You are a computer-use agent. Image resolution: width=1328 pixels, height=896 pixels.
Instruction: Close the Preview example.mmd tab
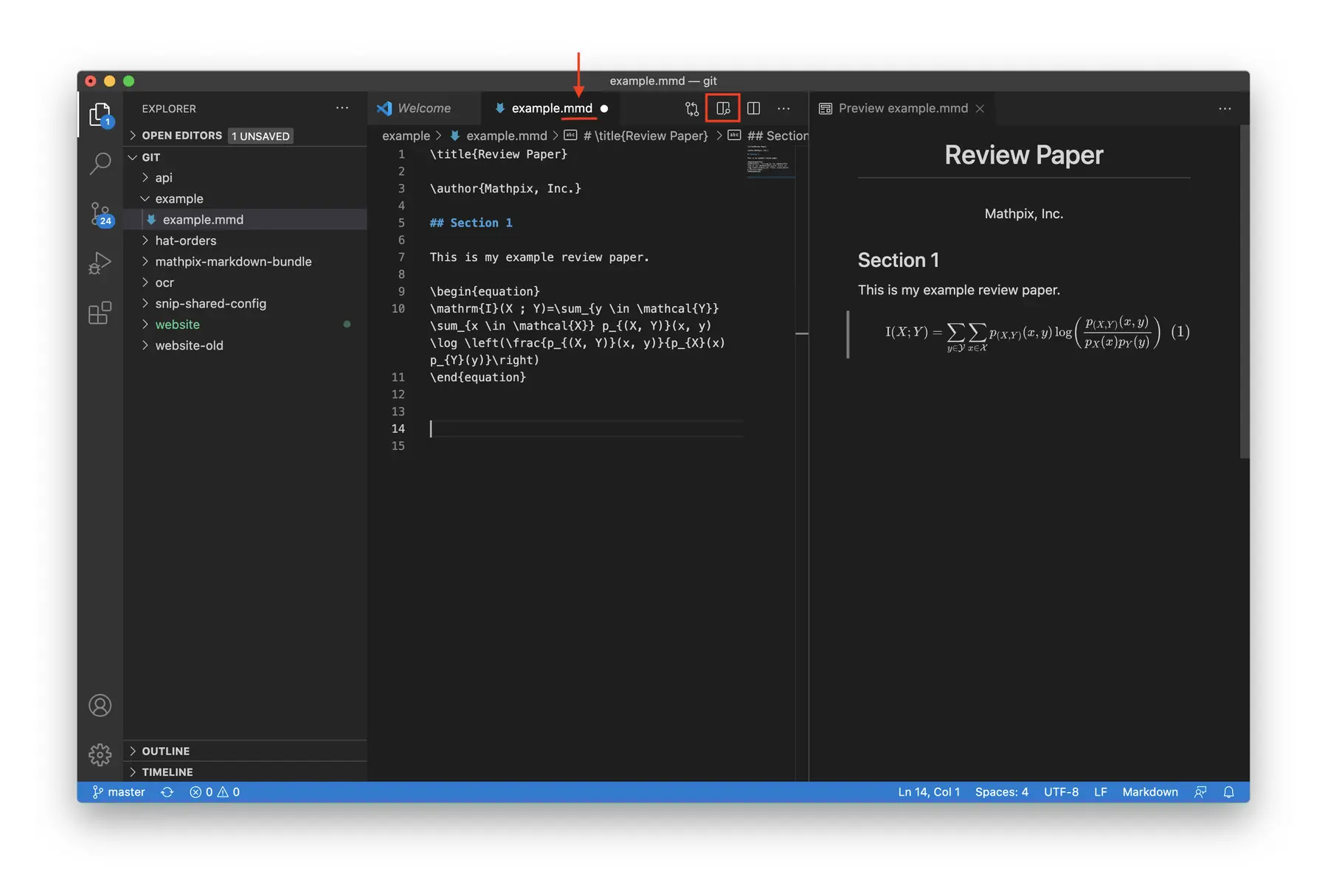980,108
